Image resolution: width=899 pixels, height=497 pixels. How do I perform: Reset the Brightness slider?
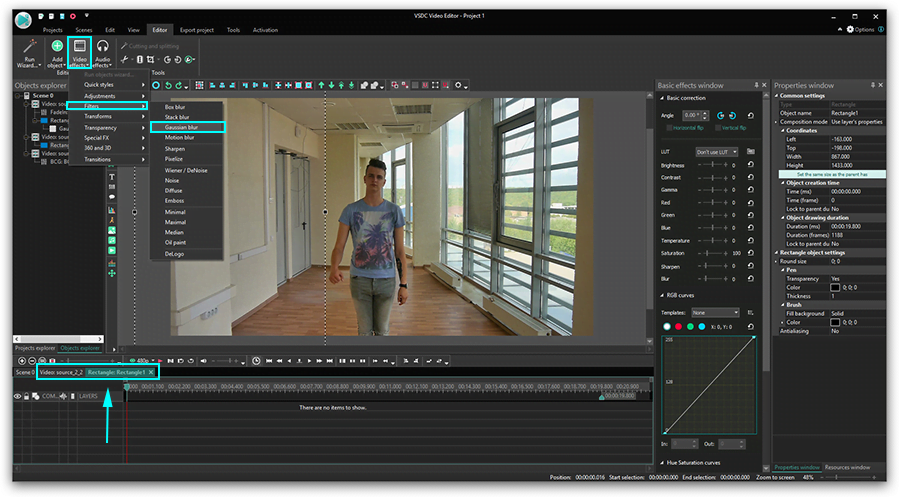[x=751, y=165]
